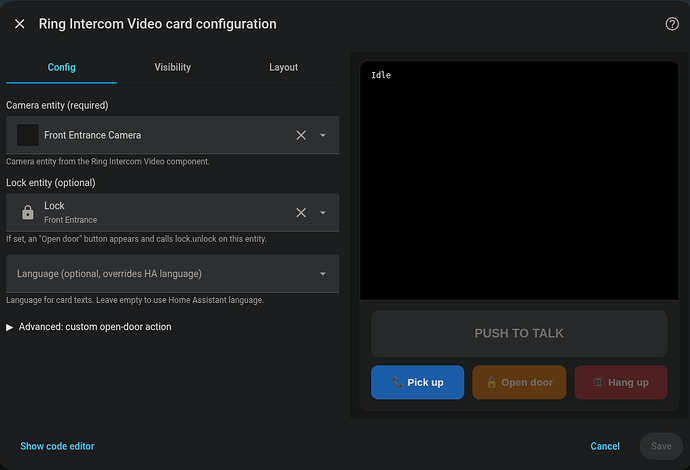Click the 'Camera entity from the Ring Intercom' helper text
This screenshot has width=690, height=470.
point(108,162)
